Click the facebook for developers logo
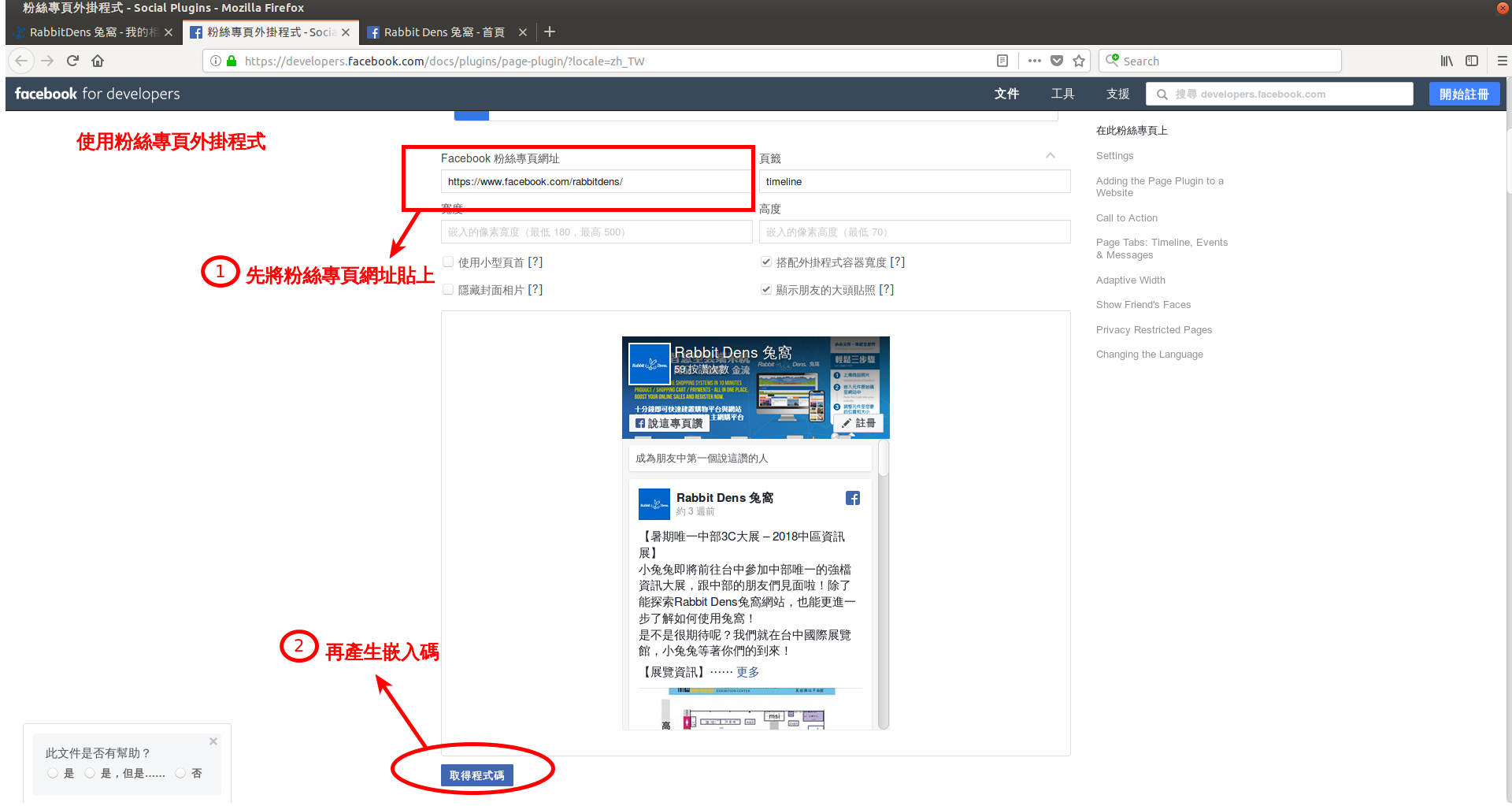Viewport: 1512px width, 806px height. [x=97, y=94]
